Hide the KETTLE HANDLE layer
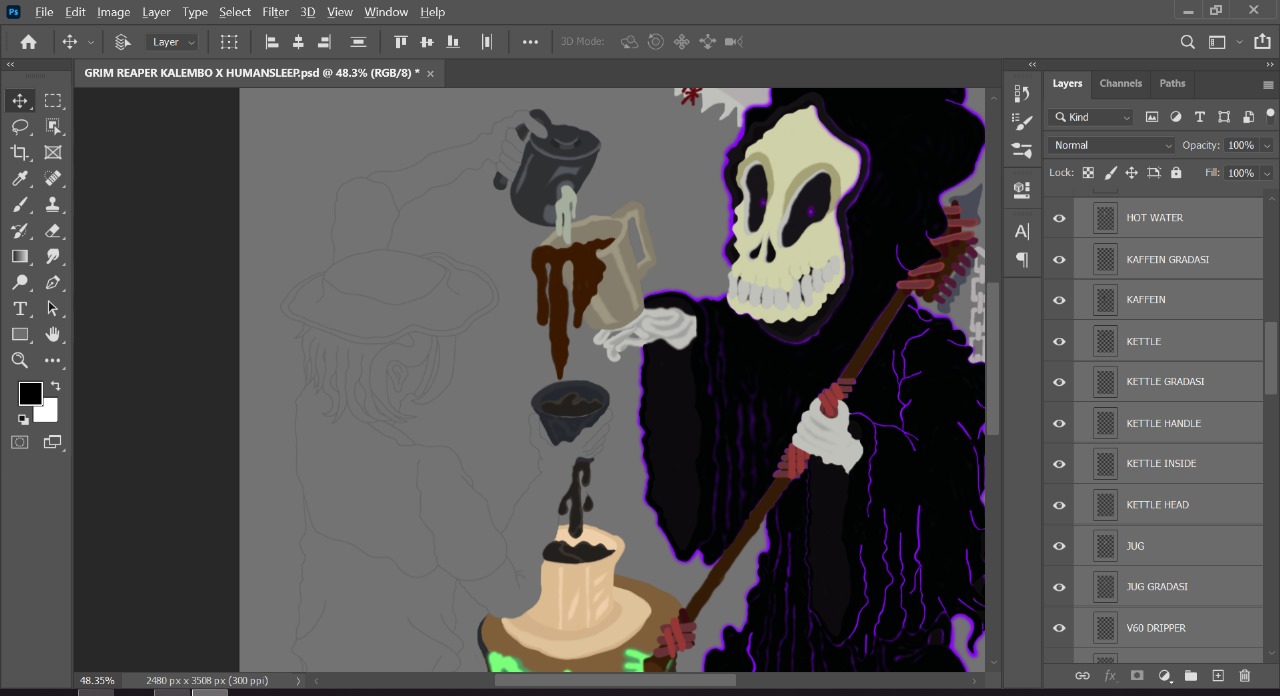Viewport: 1280px width, 696px height. (x=1059, y=423)
